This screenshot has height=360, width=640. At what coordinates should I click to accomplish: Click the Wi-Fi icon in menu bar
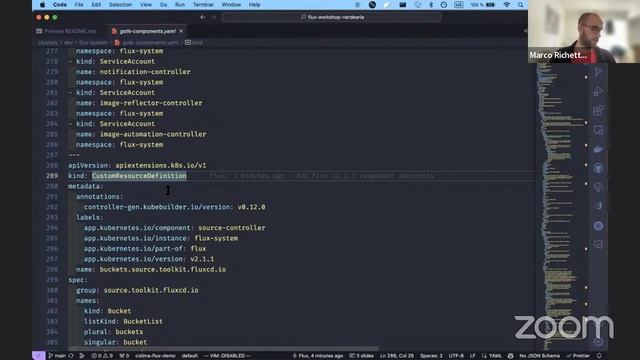[x=507, y=5]
